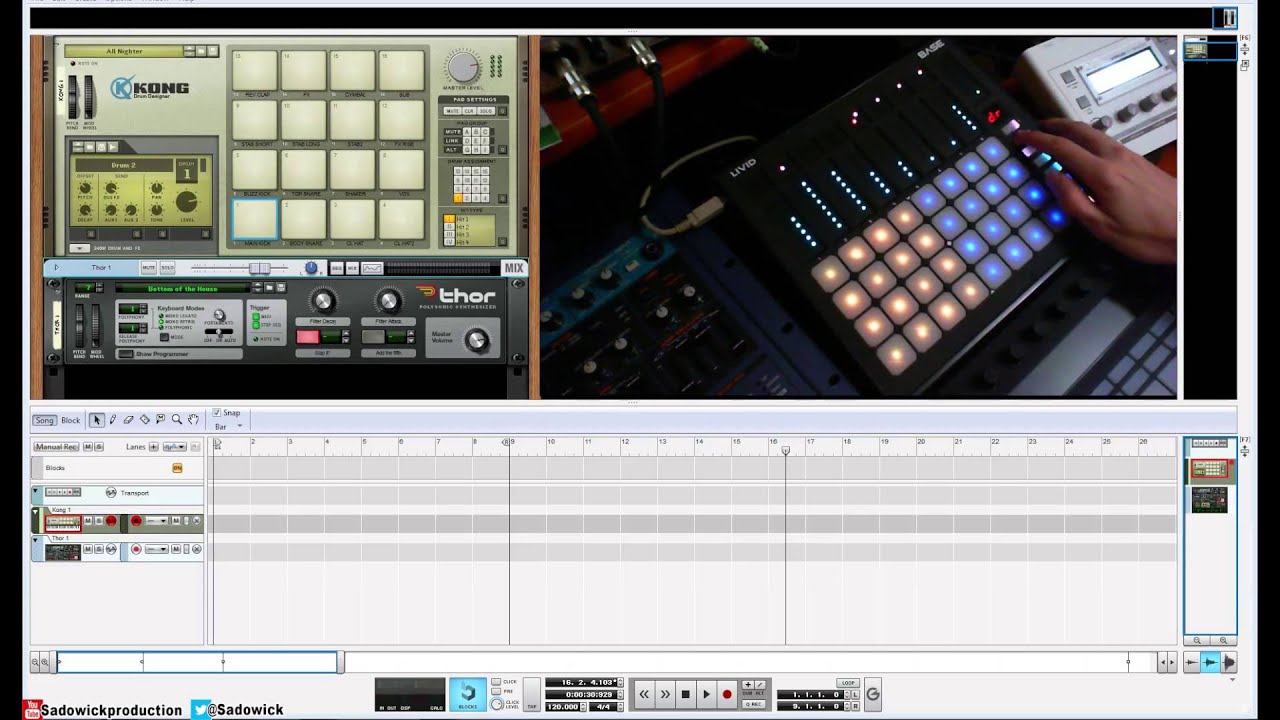Click the Thor 1 track device thumbnail
This screenshot has width=1280, height=720.
[x=62, y=551]
